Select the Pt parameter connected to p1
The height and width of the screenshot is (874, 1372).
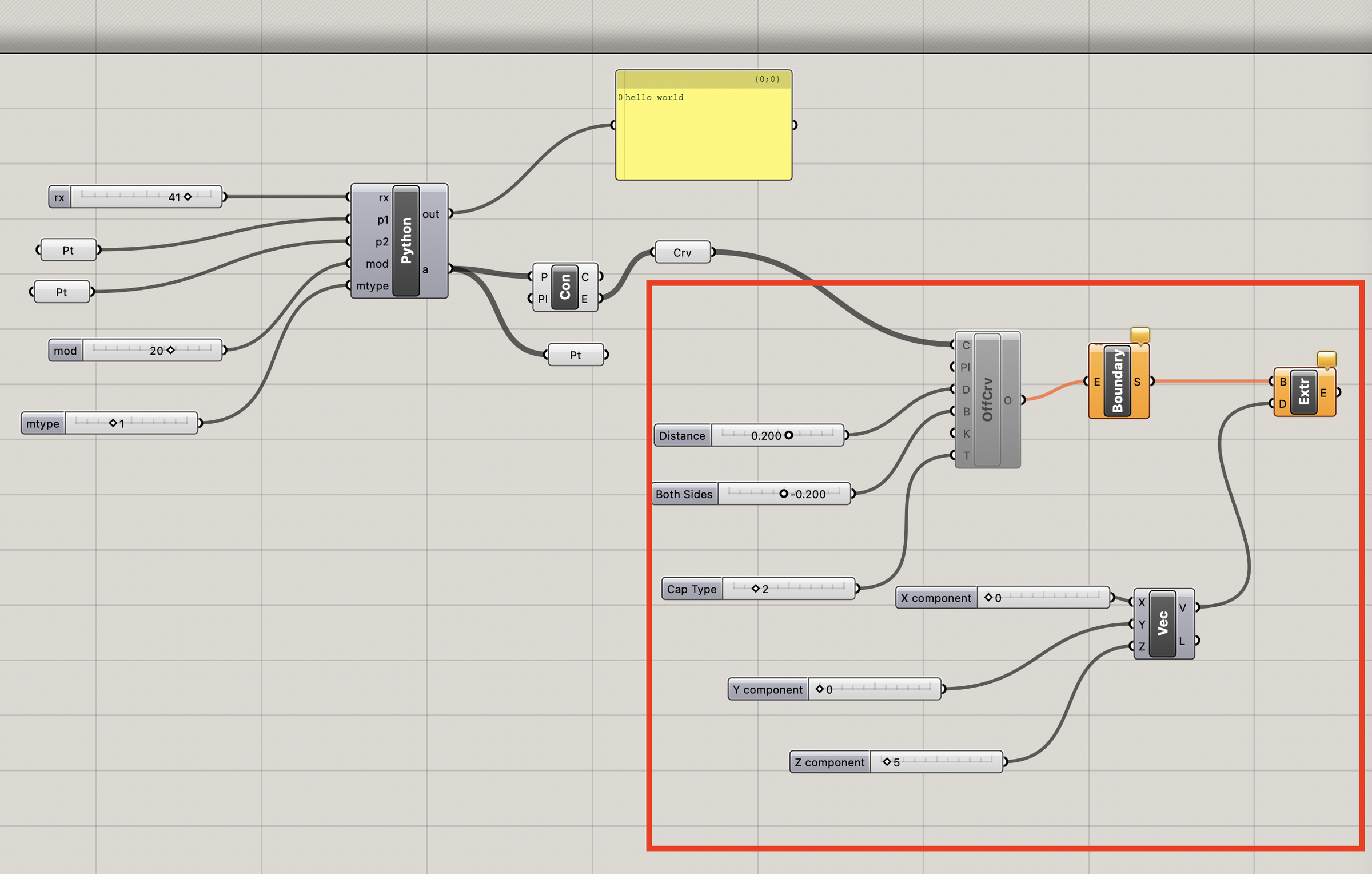(68, 250)
